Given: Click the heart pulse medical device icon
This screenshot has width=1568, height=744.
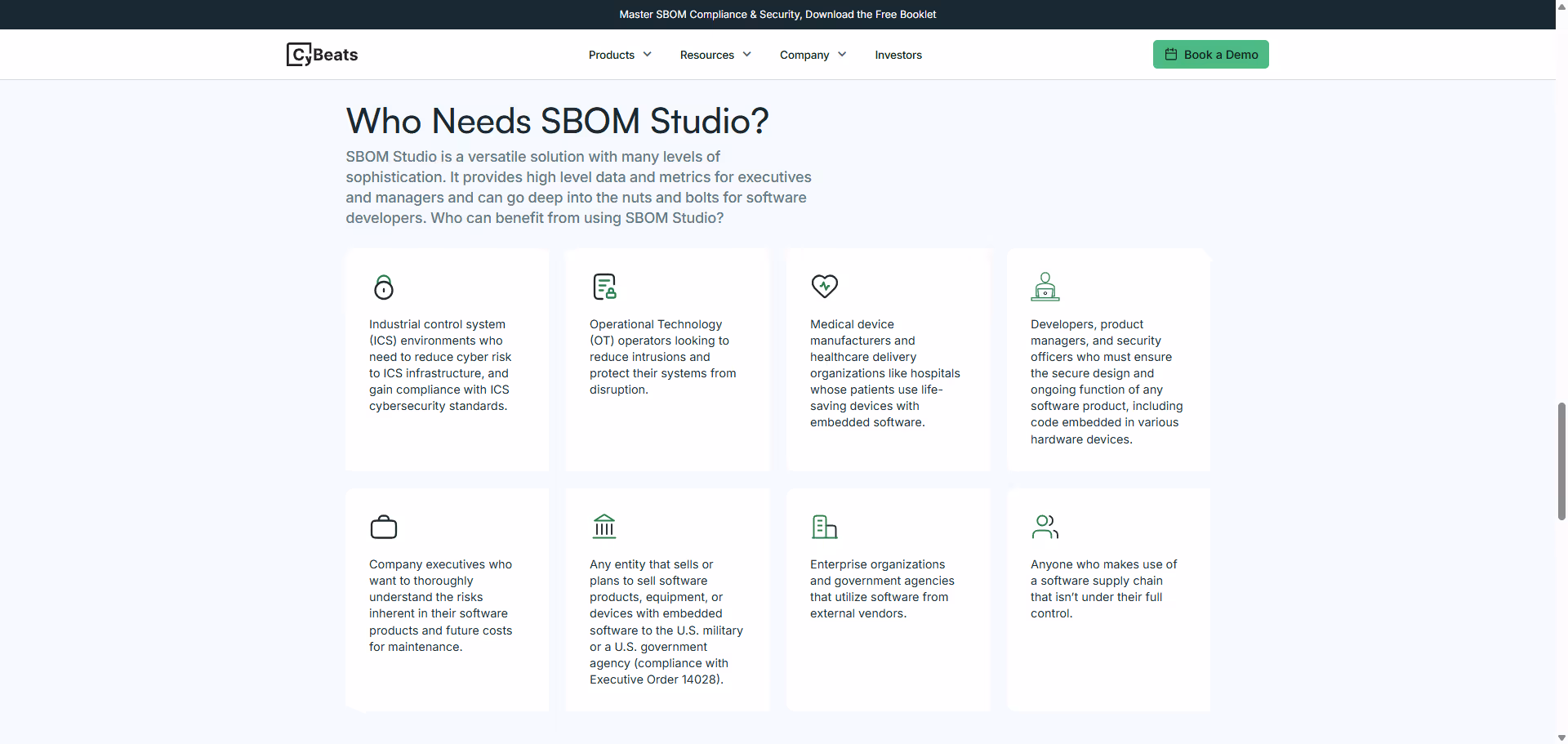Looking at the screenshot, I should point(825,286).
